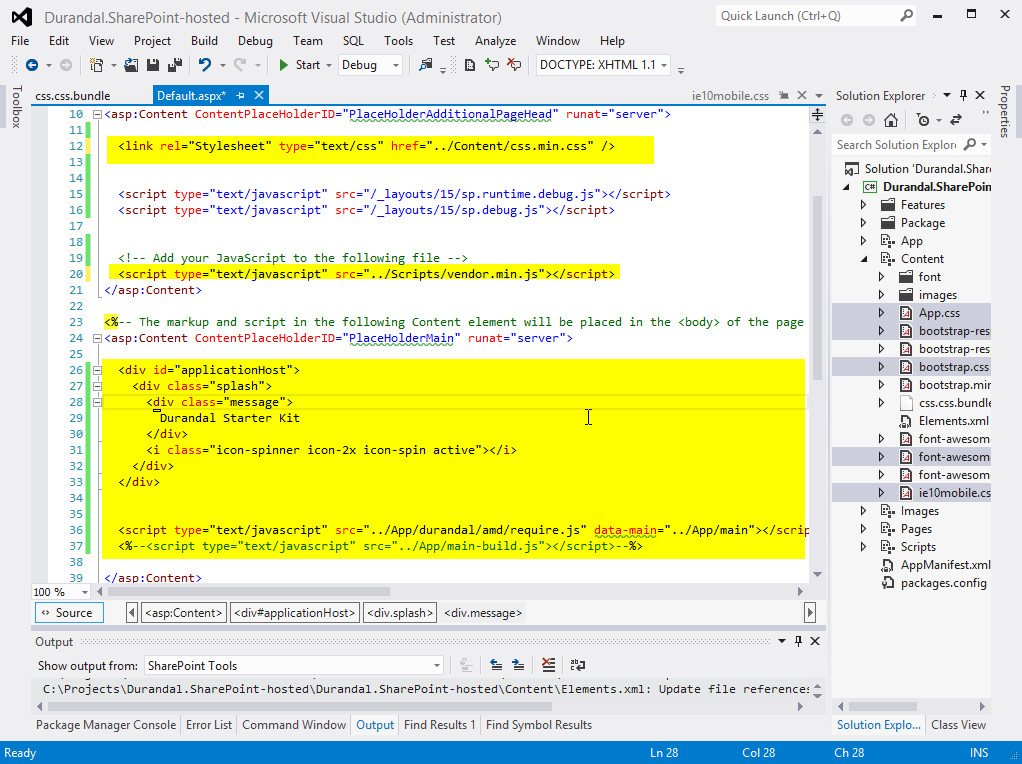Open the Debug menu
Screen dimensions: 1022x764
pyautogui.click(x=255, y=40)
